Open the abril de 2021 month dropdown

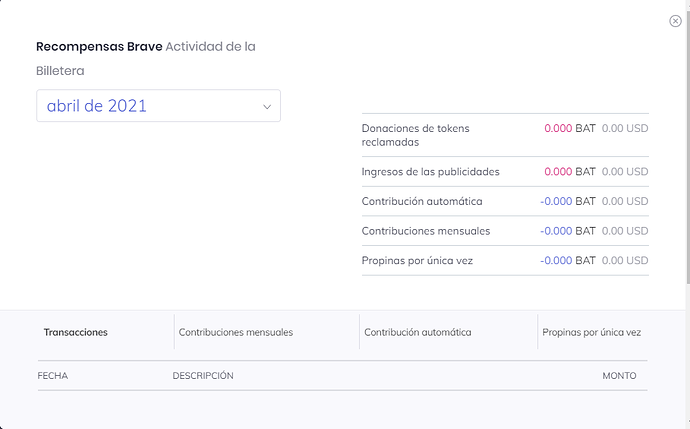point(158,106)
